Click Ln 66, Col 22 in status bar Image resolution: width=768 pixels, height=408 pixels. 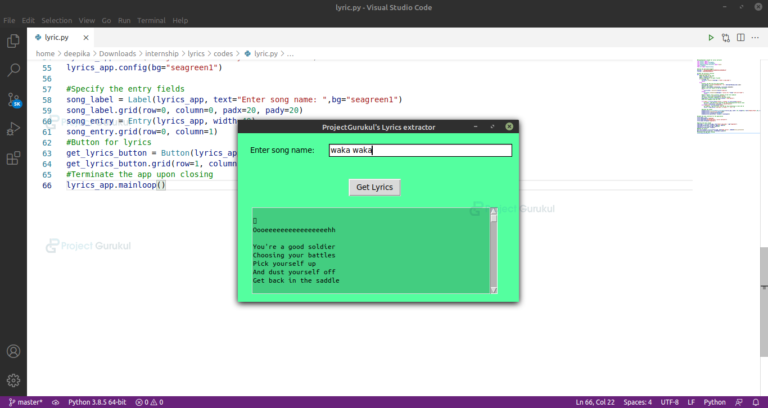pyautogui.click(x=595, y=402)
